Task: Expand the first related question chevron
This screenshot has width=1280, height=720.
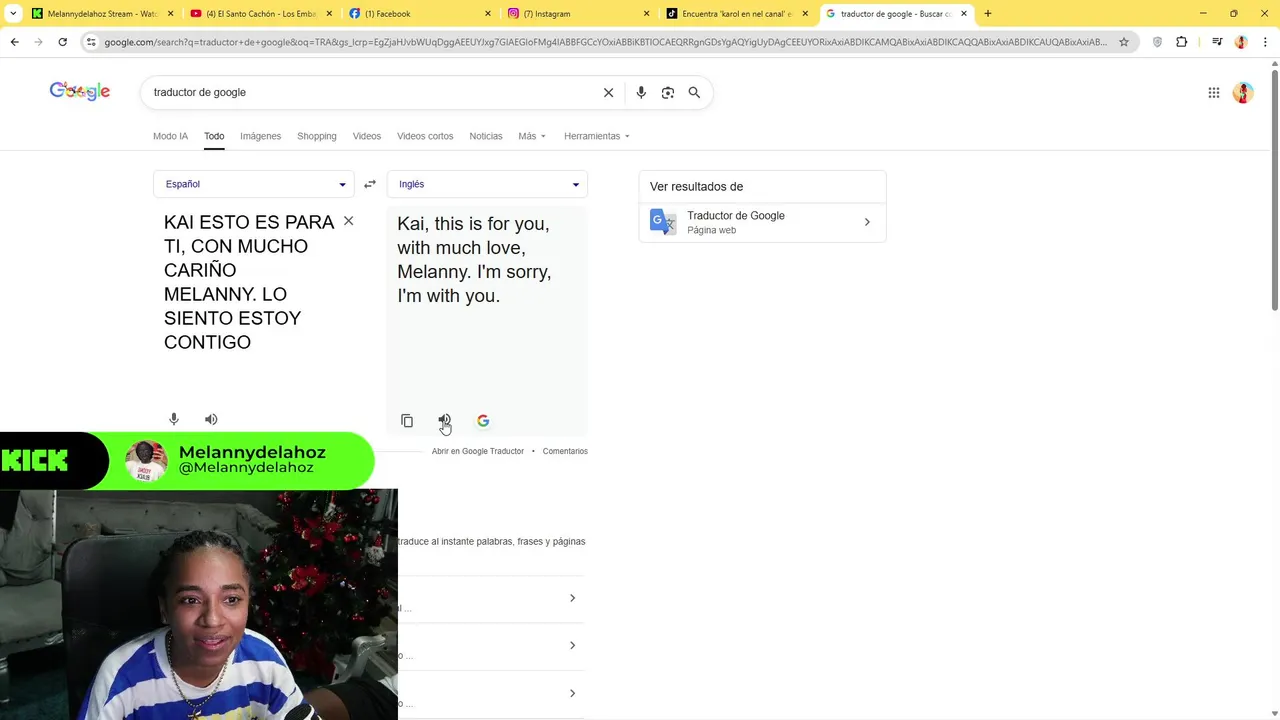Action: (x=572, y=598)
